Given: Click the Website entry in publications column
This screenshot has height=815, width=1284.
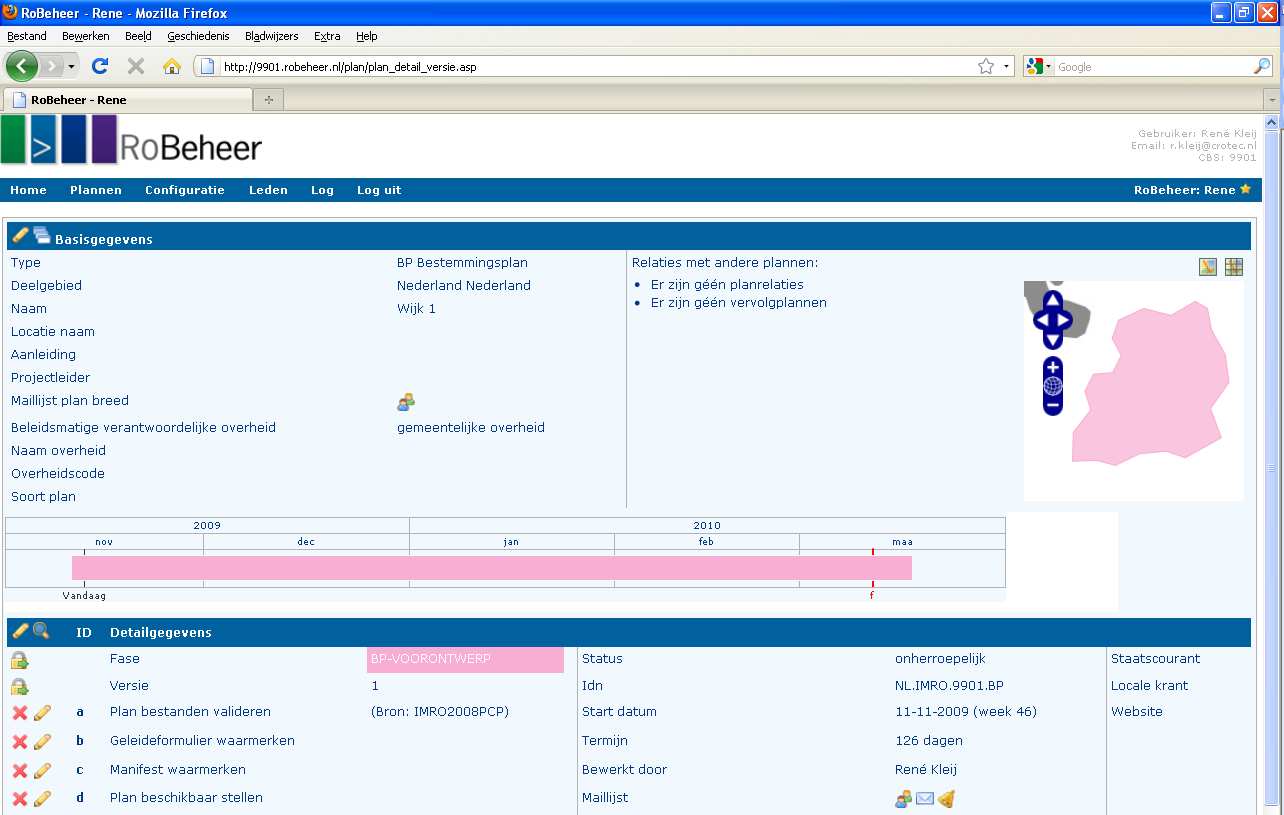Looking at the screenshot, I should tap(1137, 712).
